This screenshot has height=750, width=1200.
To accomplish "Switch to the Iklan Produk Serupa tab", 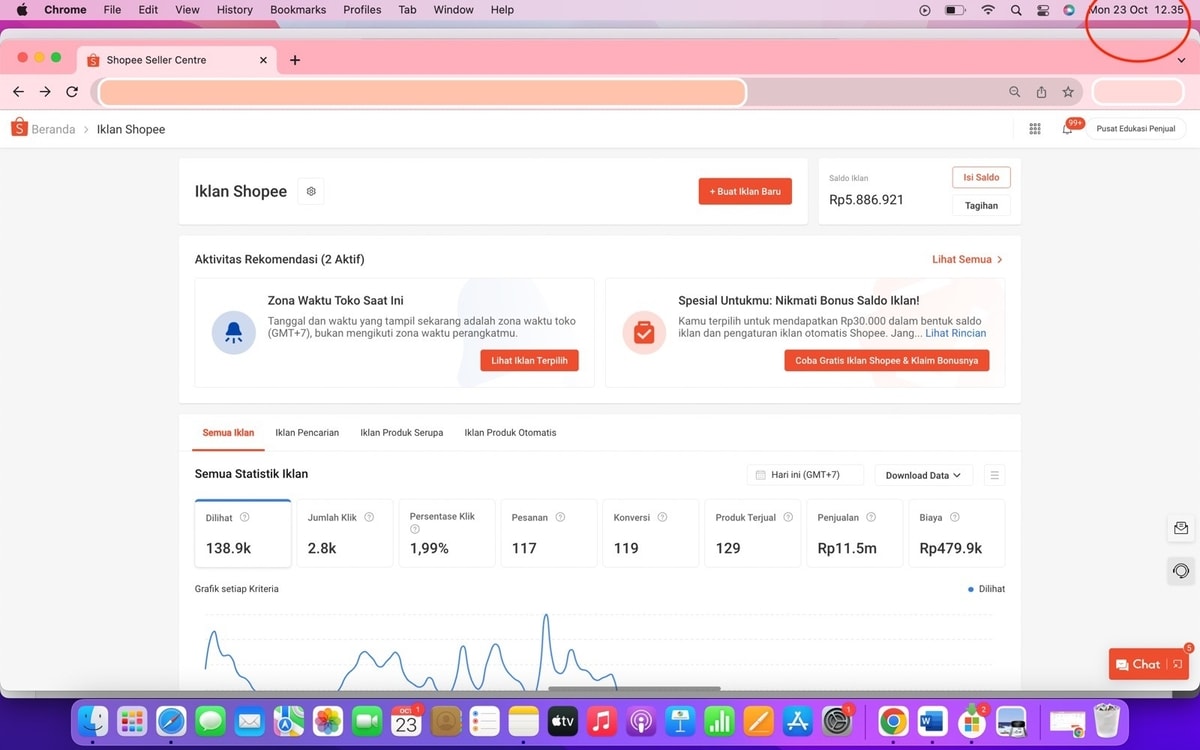I will [402, 433].
